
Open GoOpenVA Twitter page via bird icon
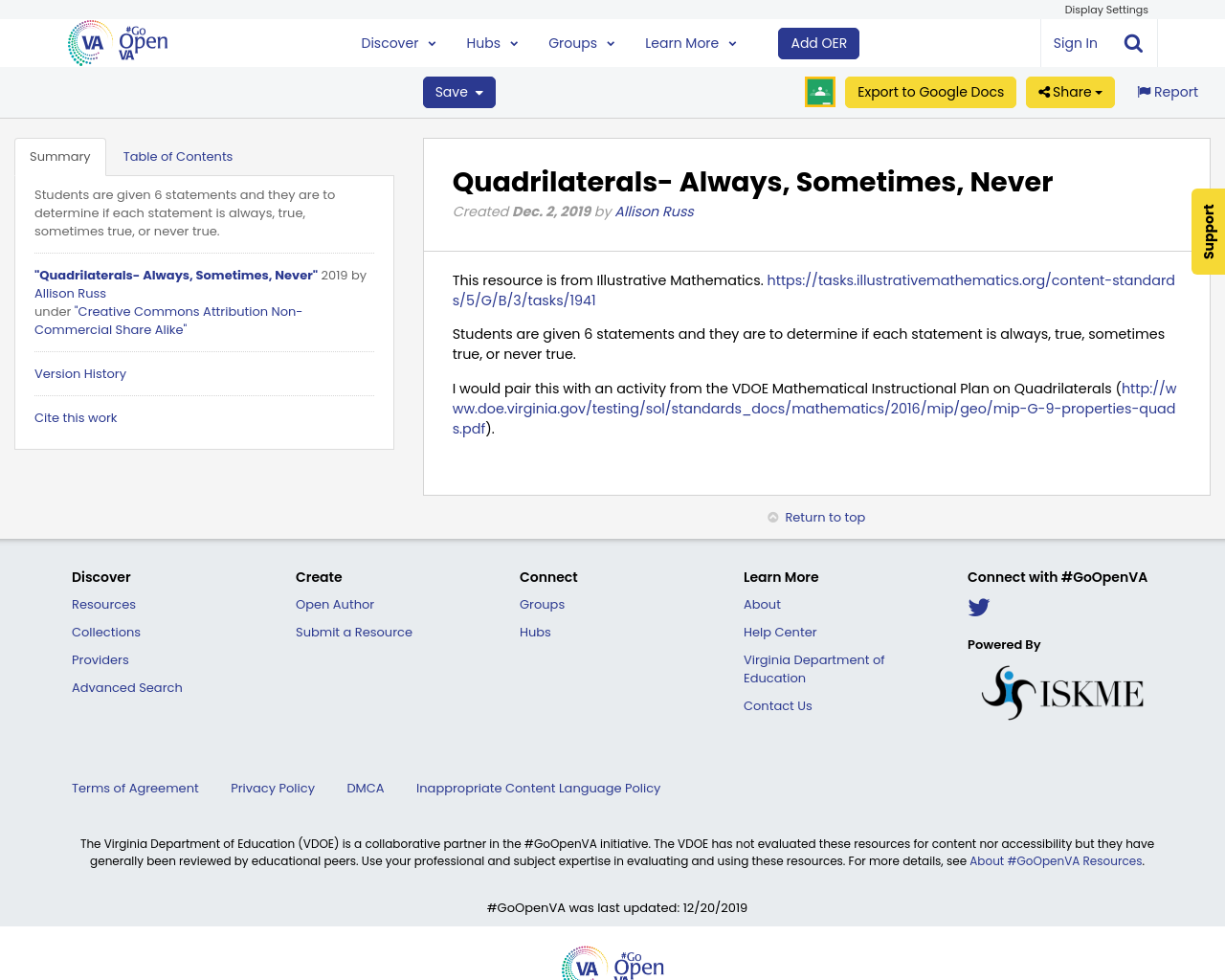tap(978, 606)
